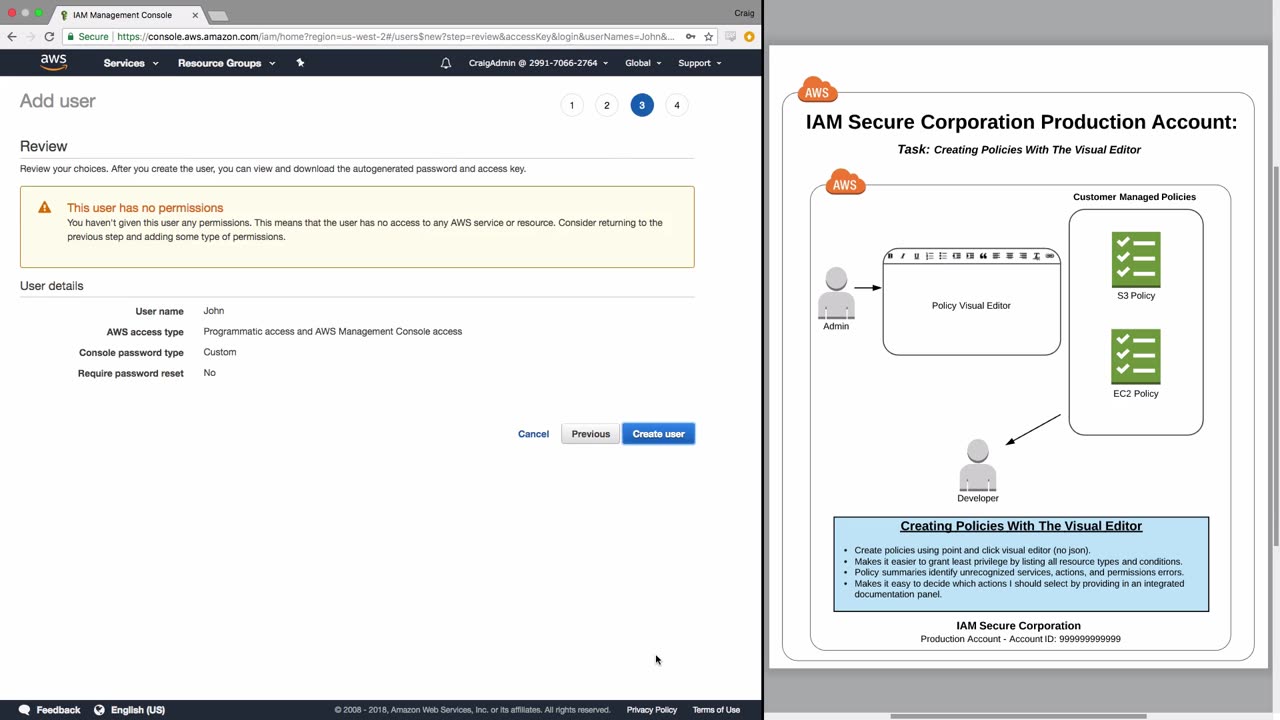Screen dimensions: 1280x720
Task: Click the top AWS cloud logo in diagram
Action: (817, 90)
